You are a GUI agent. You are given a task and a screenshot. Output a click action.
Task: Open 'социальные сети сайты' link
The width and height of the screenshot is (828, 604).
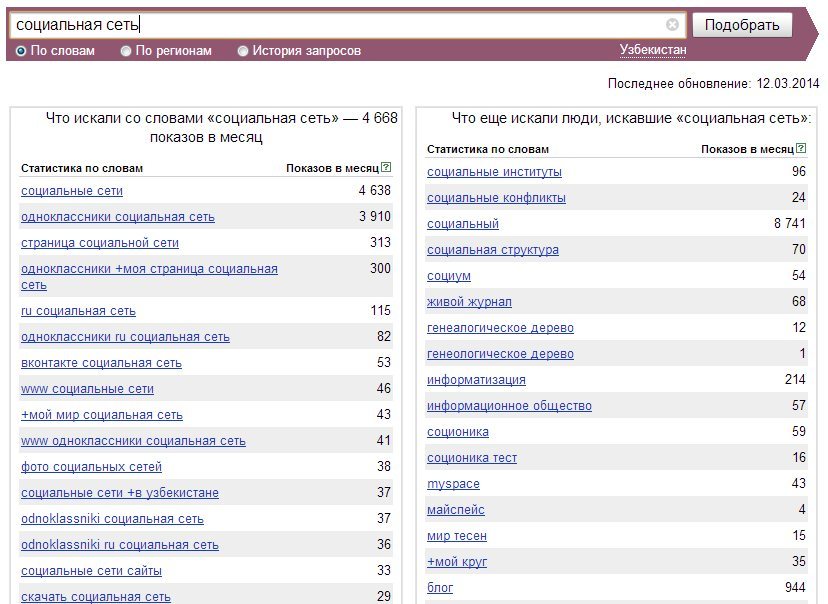click(91, 570)
